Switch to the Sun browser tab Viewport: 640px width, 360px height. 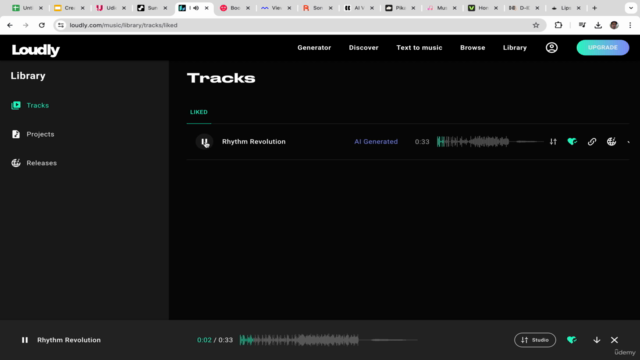151,8
